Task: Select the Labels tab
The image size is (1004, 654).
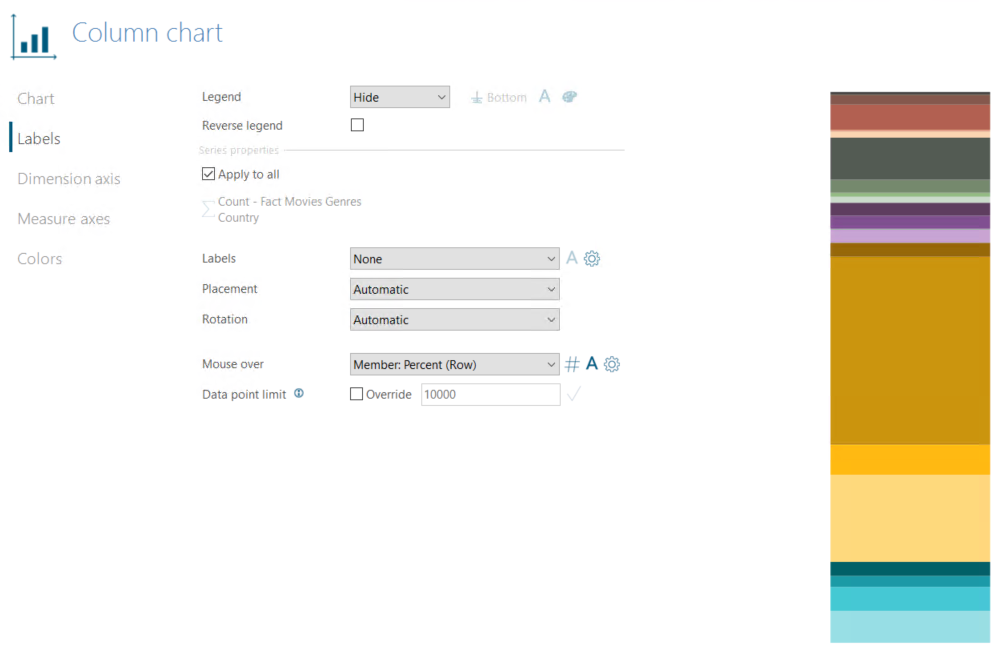Action: tap(38, 138)
